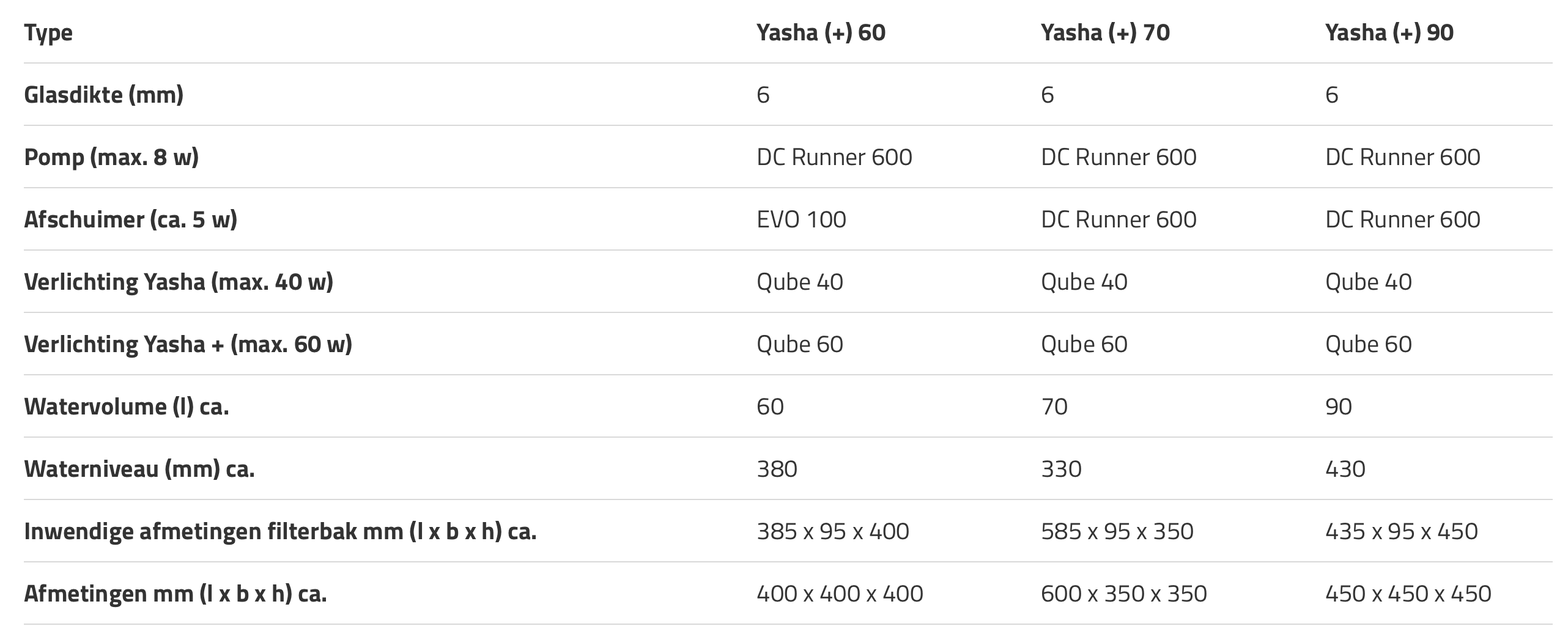Click the Afmetingen mm (l x b x h) label
Image resolution: width=1568 pixels, height=637 pixels.
[x=176, y=594]
